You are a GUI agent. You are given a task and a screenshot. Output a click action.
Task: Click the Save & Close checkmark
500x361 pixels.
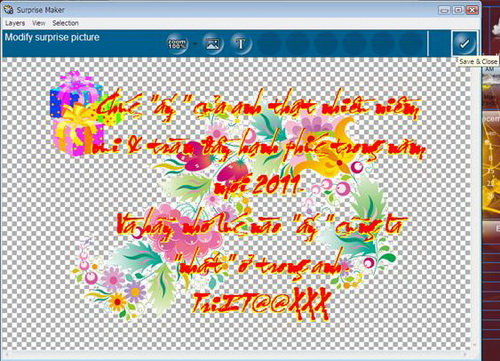464,43
